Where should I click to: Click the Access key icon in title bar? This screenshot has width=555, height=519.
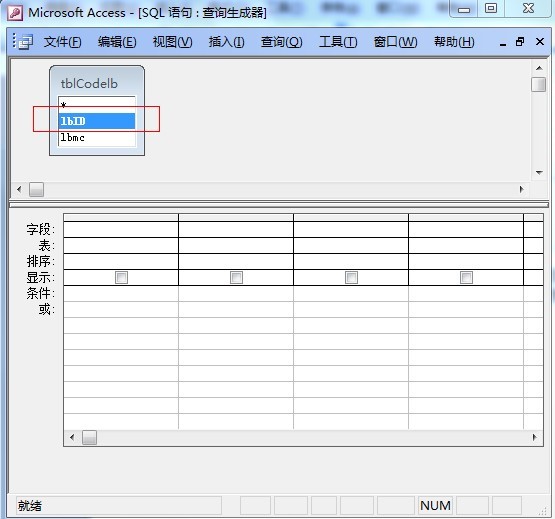point(15,13)
